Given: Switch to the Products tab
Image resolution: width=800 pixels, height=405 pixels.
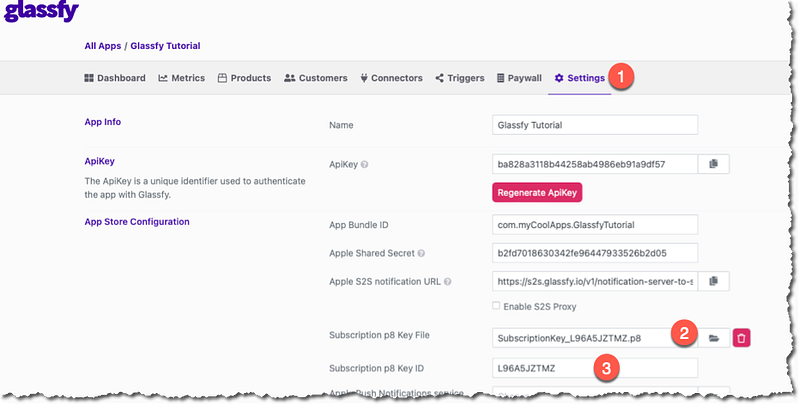Looking at the screenshot, I should [x=244, y=78].
